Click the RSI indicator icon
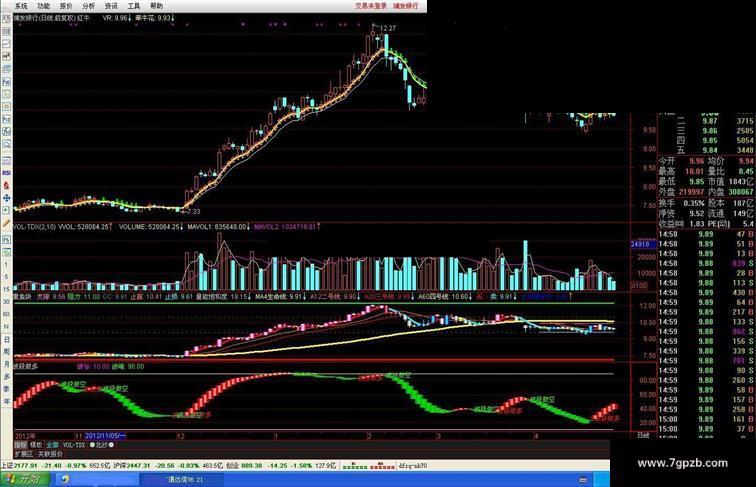The image size is (756, 487). (6, 173)
